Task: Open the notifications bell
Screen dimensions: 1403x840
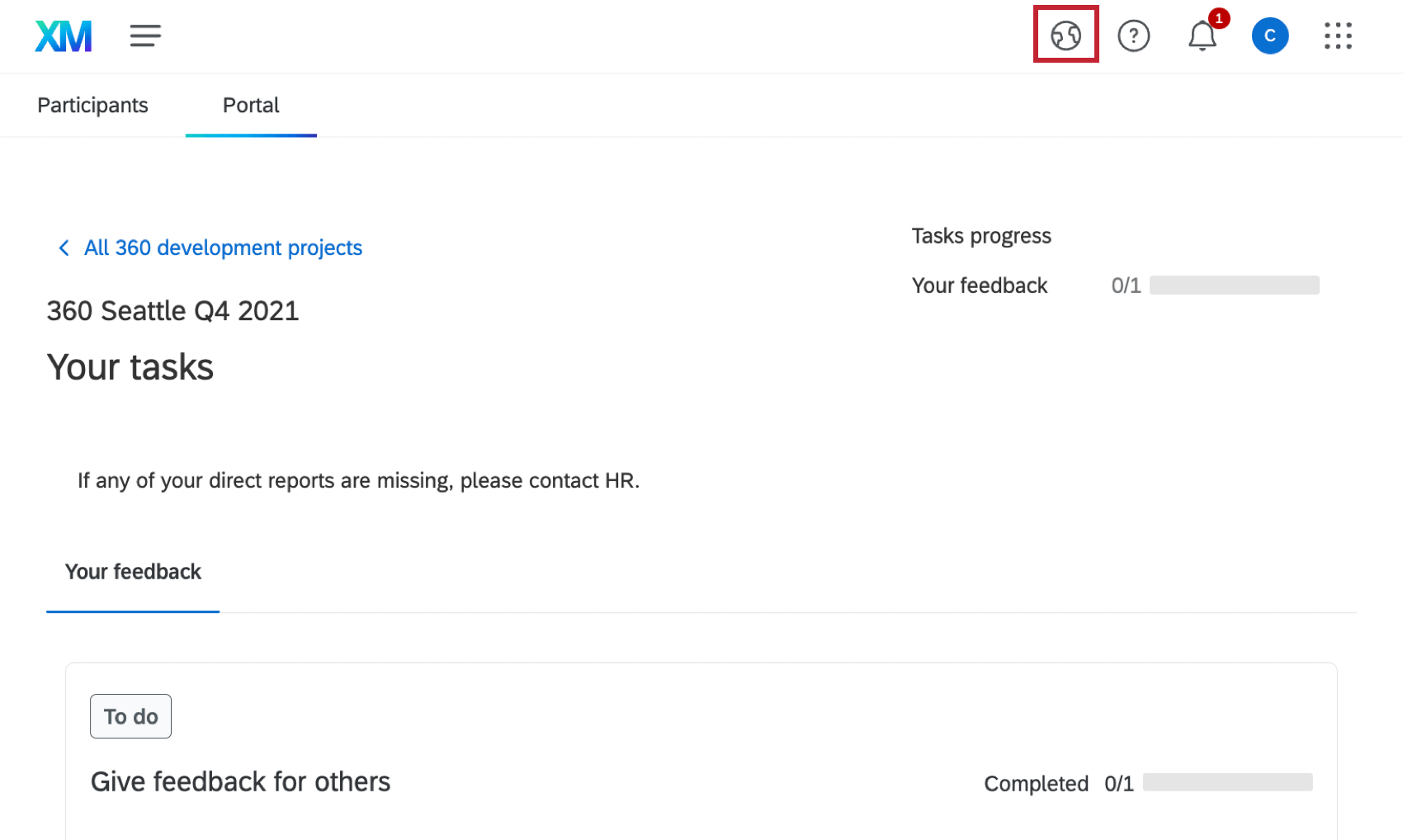Action: point(1202,36)
